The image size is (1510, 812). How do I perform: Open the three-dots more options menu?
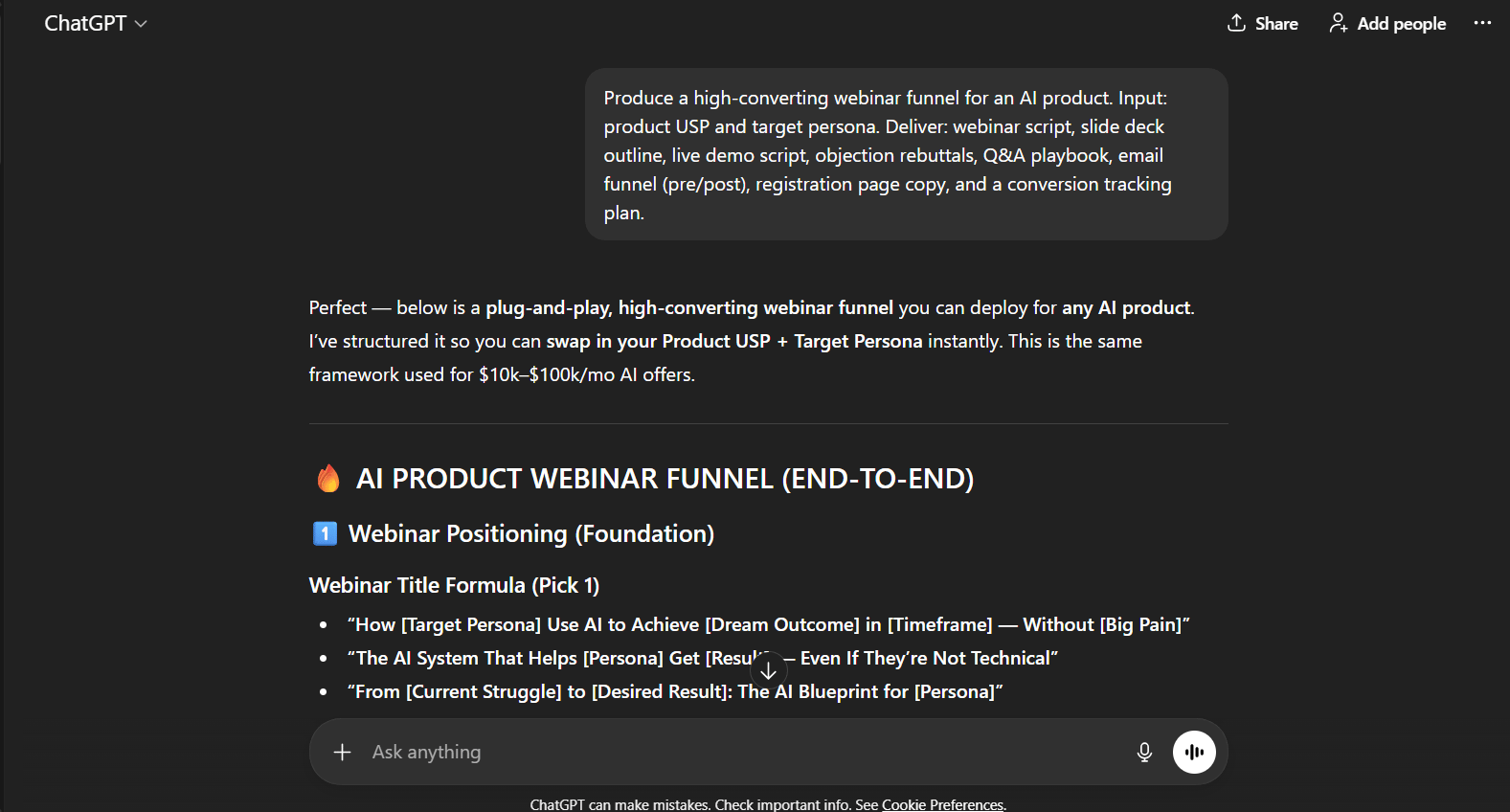click(x=1482, y=23)
